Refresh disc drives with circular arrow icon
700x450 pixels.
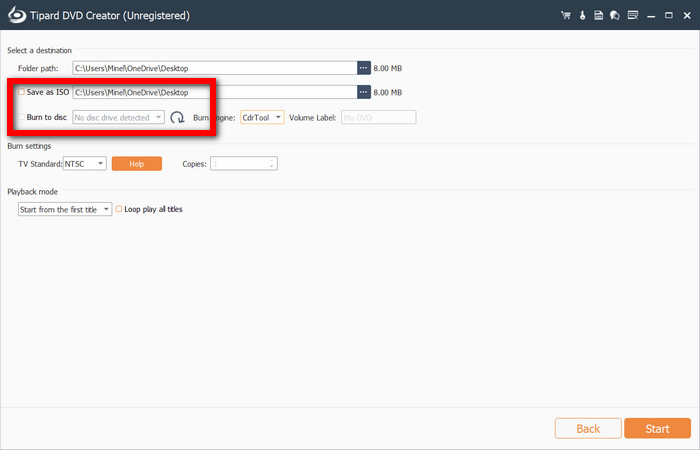177,117
